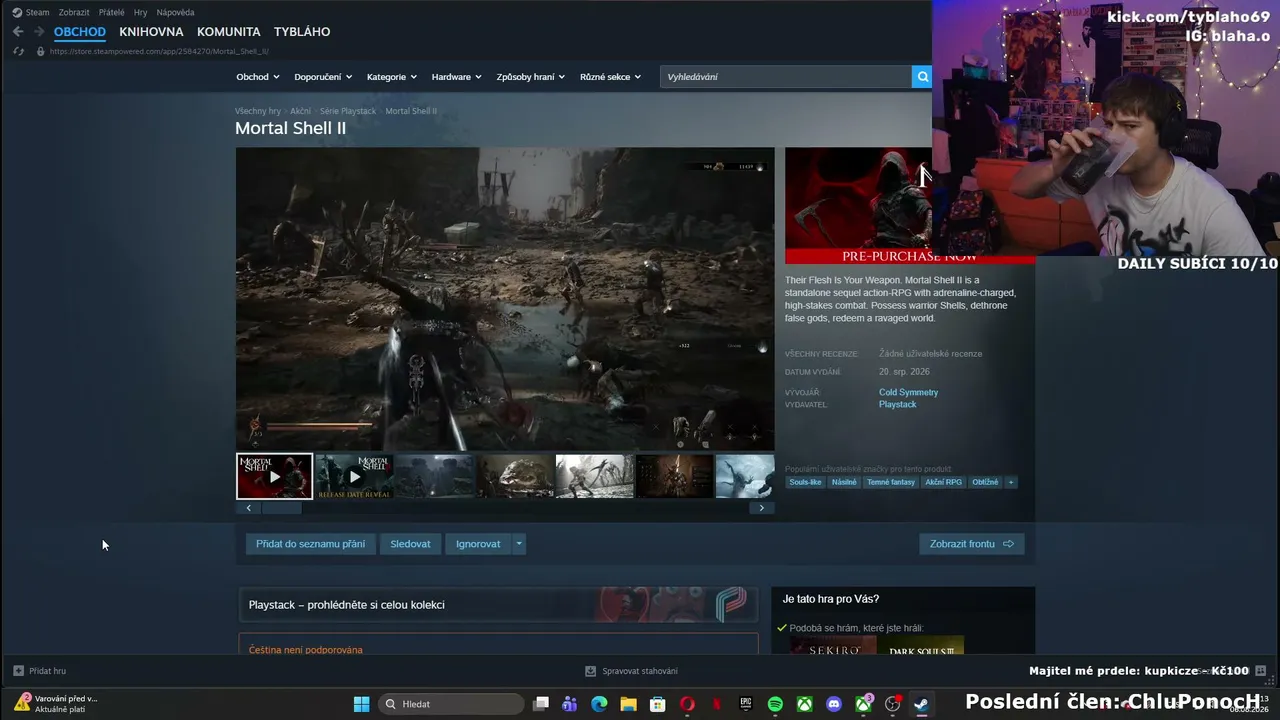Select the first Mortal Shell trailer thumbnail
Screen dimensions: 1280x720
click(274, 476)
